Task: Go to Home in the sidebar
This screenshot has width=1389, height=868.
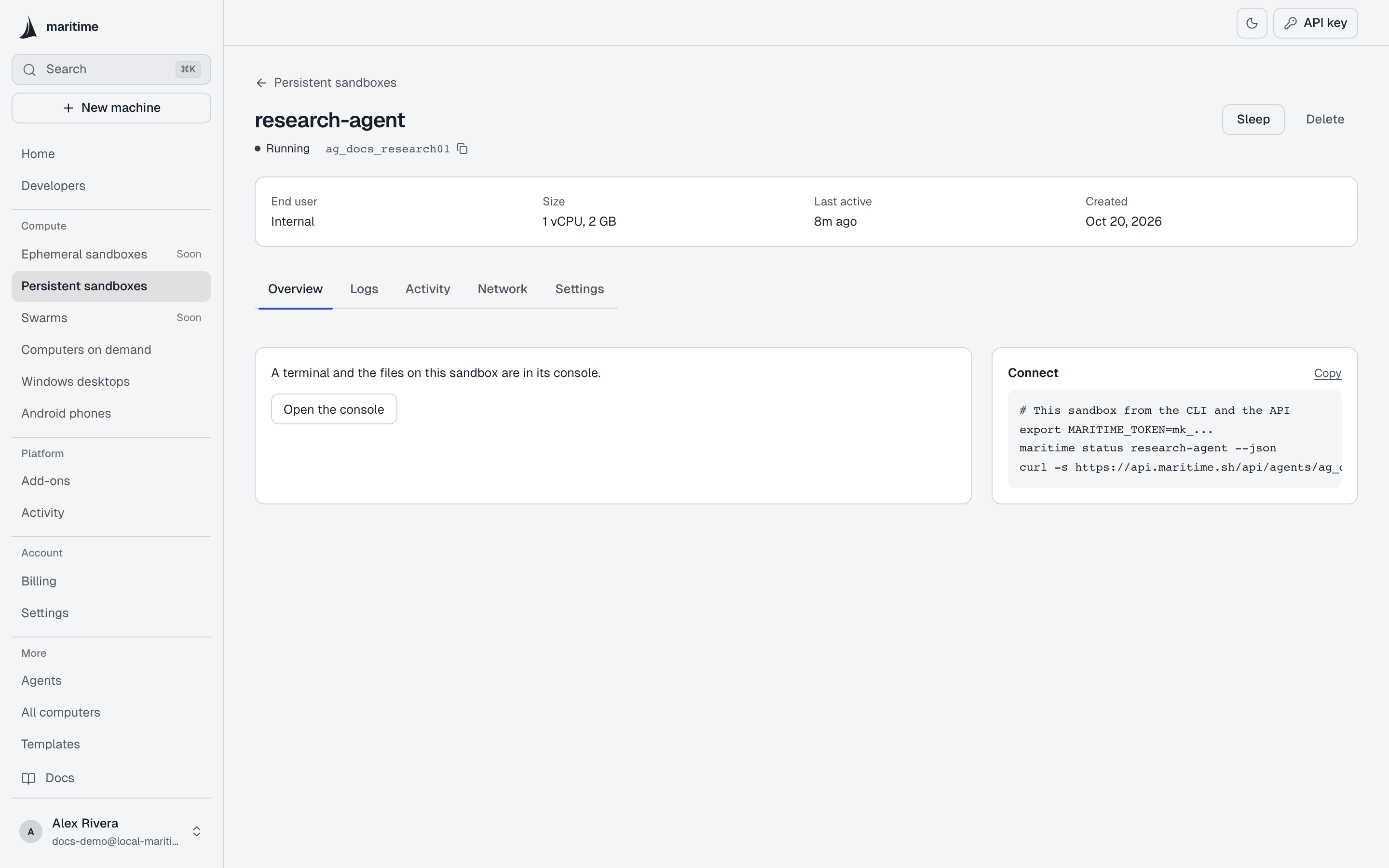Action: pos(111,154)
